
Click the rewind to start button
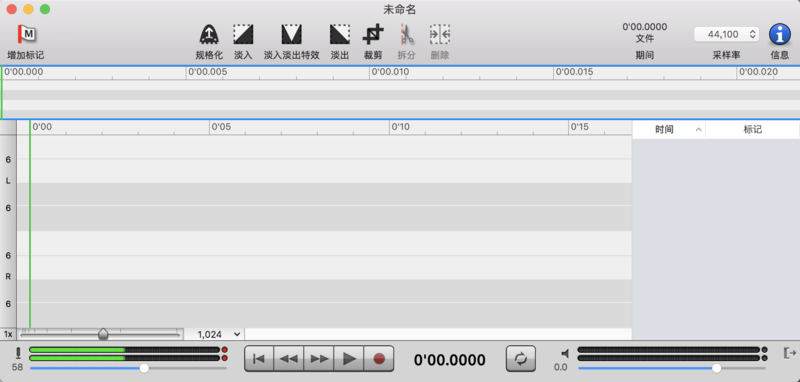click(259, 359)
